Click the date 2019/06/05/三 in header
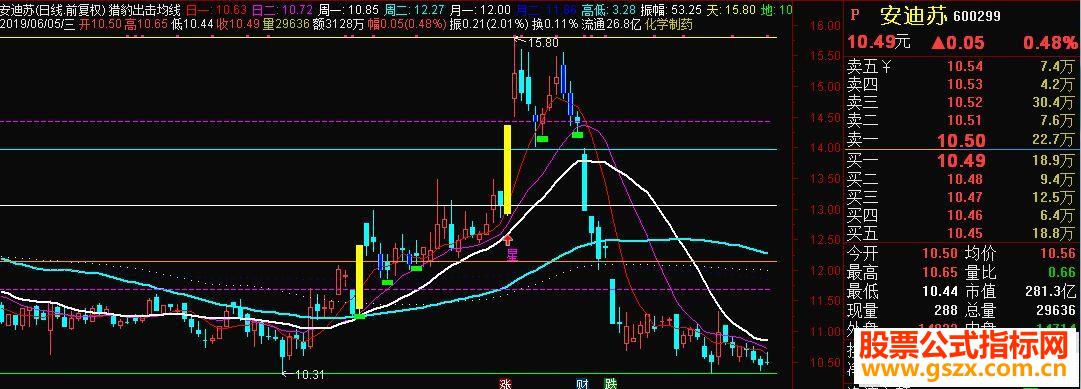The height and width of the screenshot is (389, 1081). [37, 24]
